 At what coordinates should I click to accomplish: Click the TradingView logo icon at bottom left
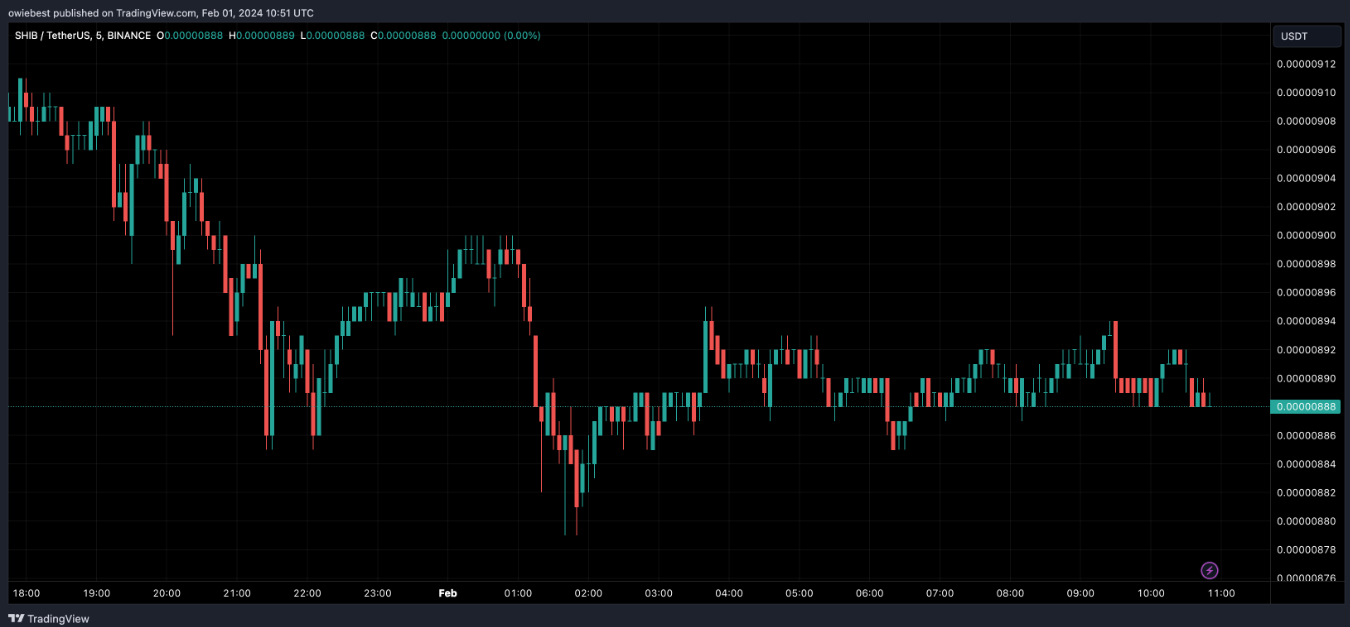click(x=16, y=619)
